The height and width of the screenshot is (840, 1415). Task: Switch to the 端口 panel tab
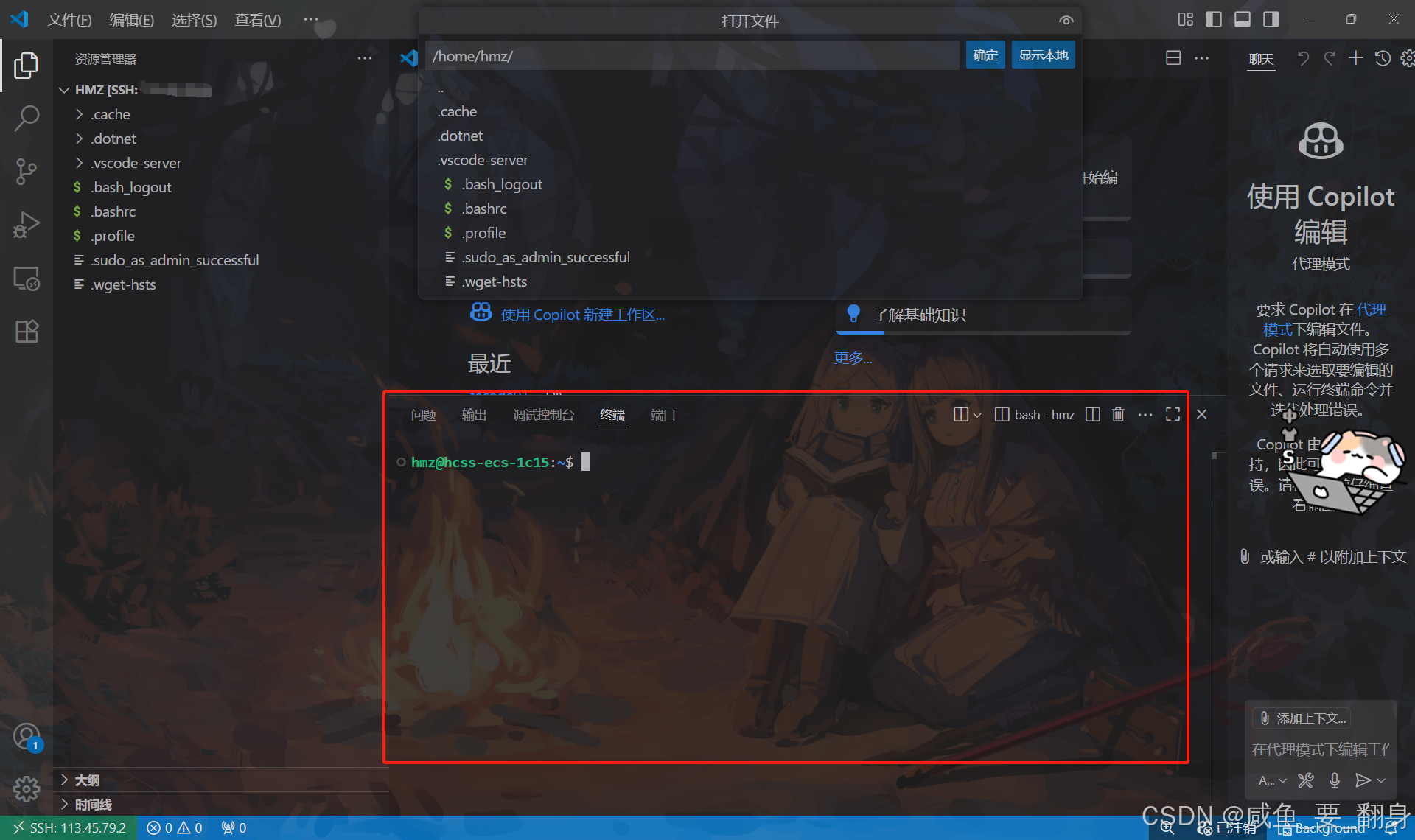click(x=663, y=415)
